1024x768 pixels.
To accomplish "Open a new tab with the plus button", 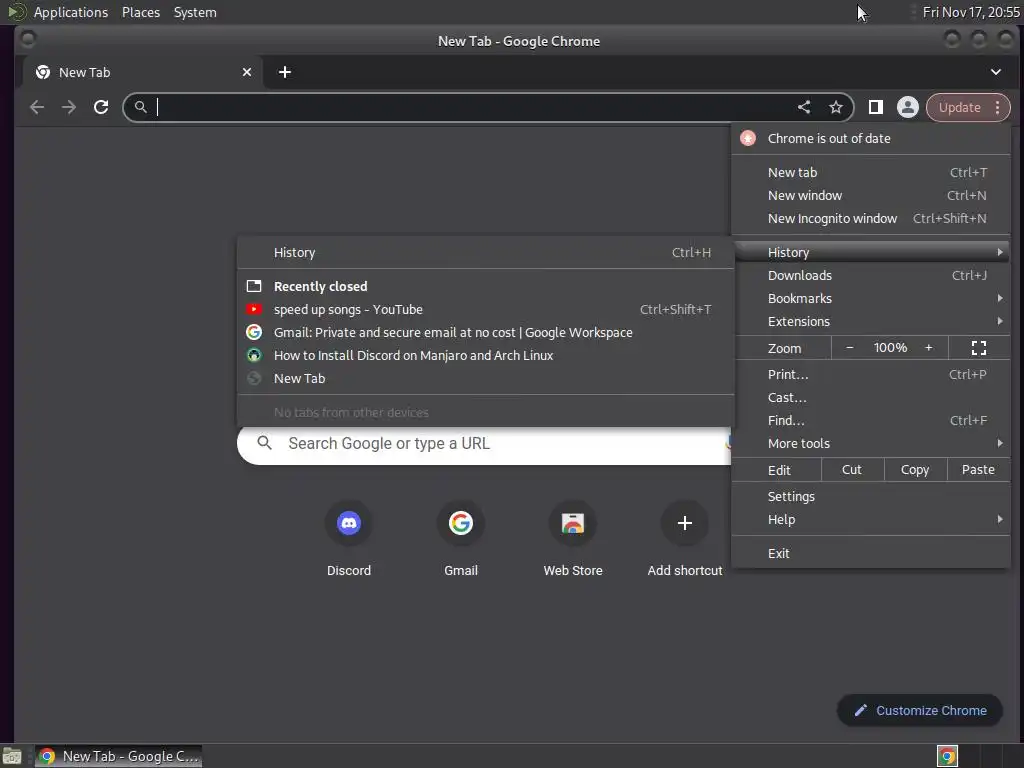I will (x=285, y=72).
